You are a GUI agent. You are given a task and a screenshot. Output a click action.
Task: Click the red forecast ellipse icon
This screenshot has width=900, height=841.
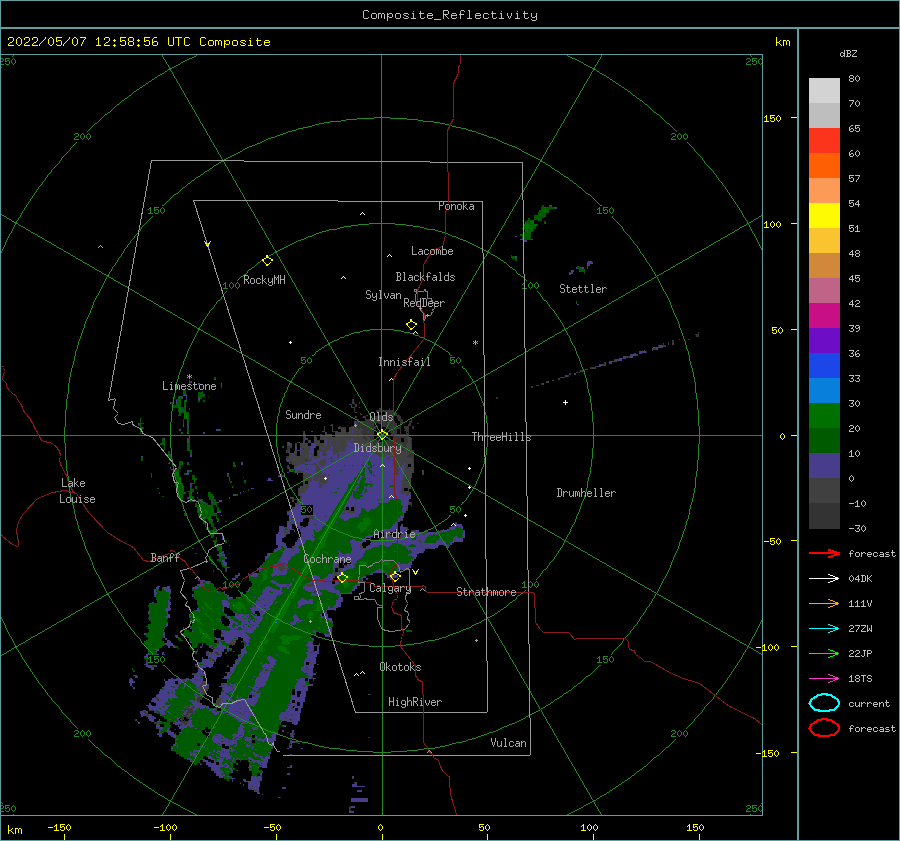[824, 728]
